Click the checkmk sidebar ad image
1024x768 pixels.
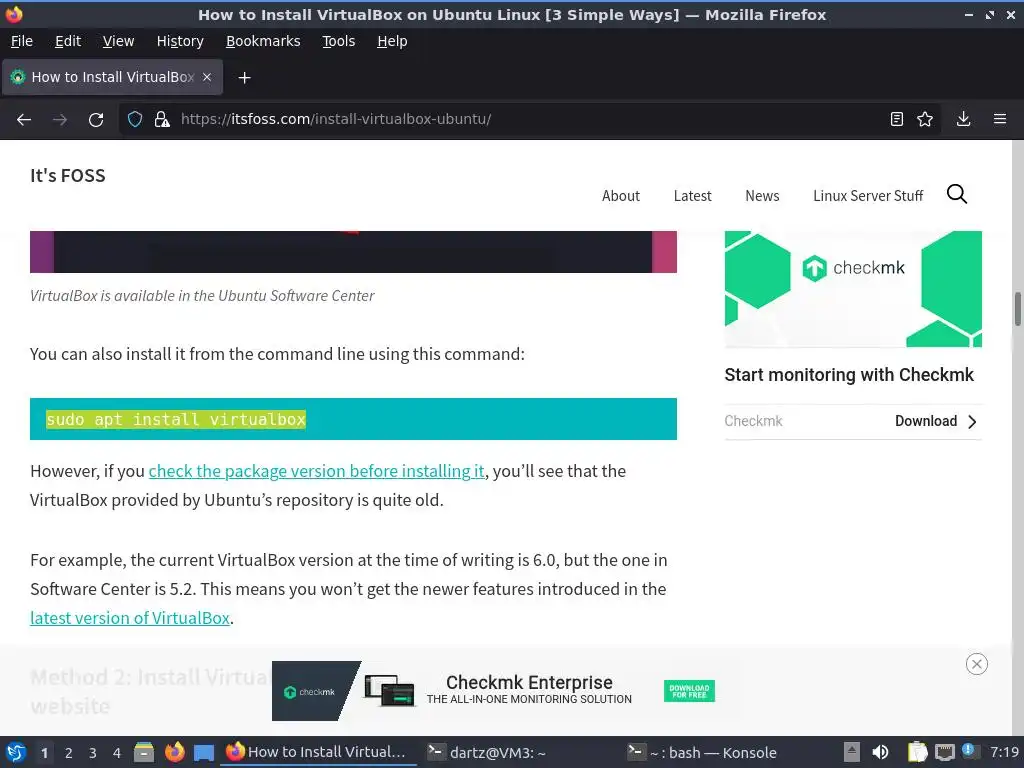pos(853,289)
